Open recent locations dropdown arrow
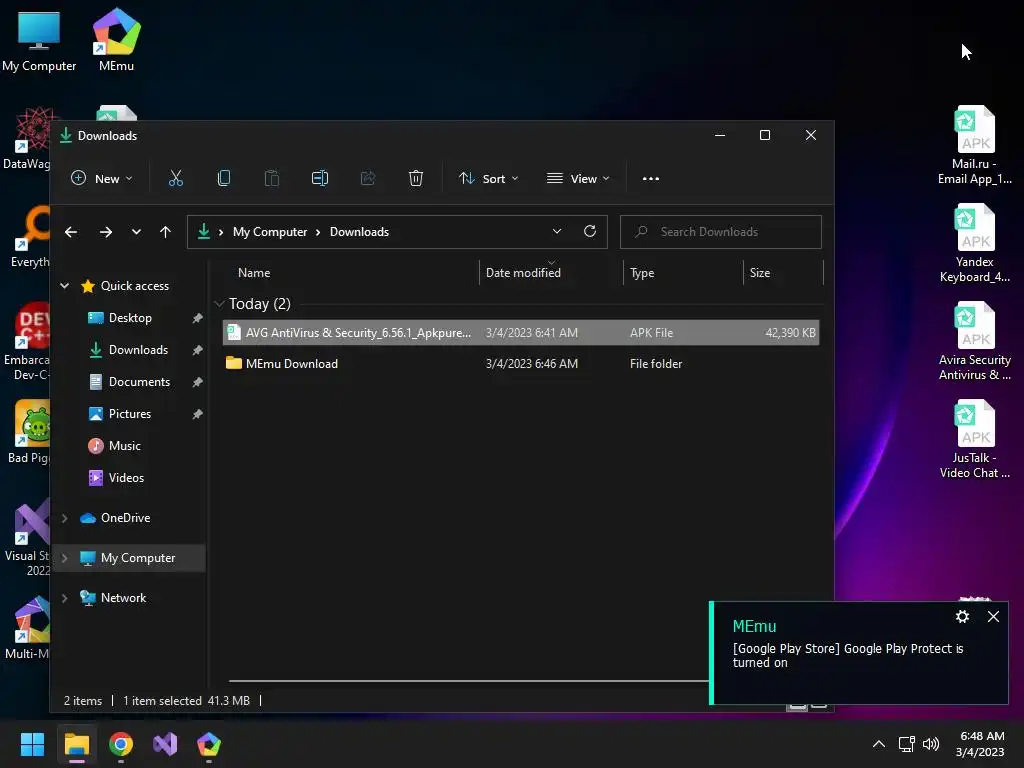The image size is (1024, 768). coord(136,232)
